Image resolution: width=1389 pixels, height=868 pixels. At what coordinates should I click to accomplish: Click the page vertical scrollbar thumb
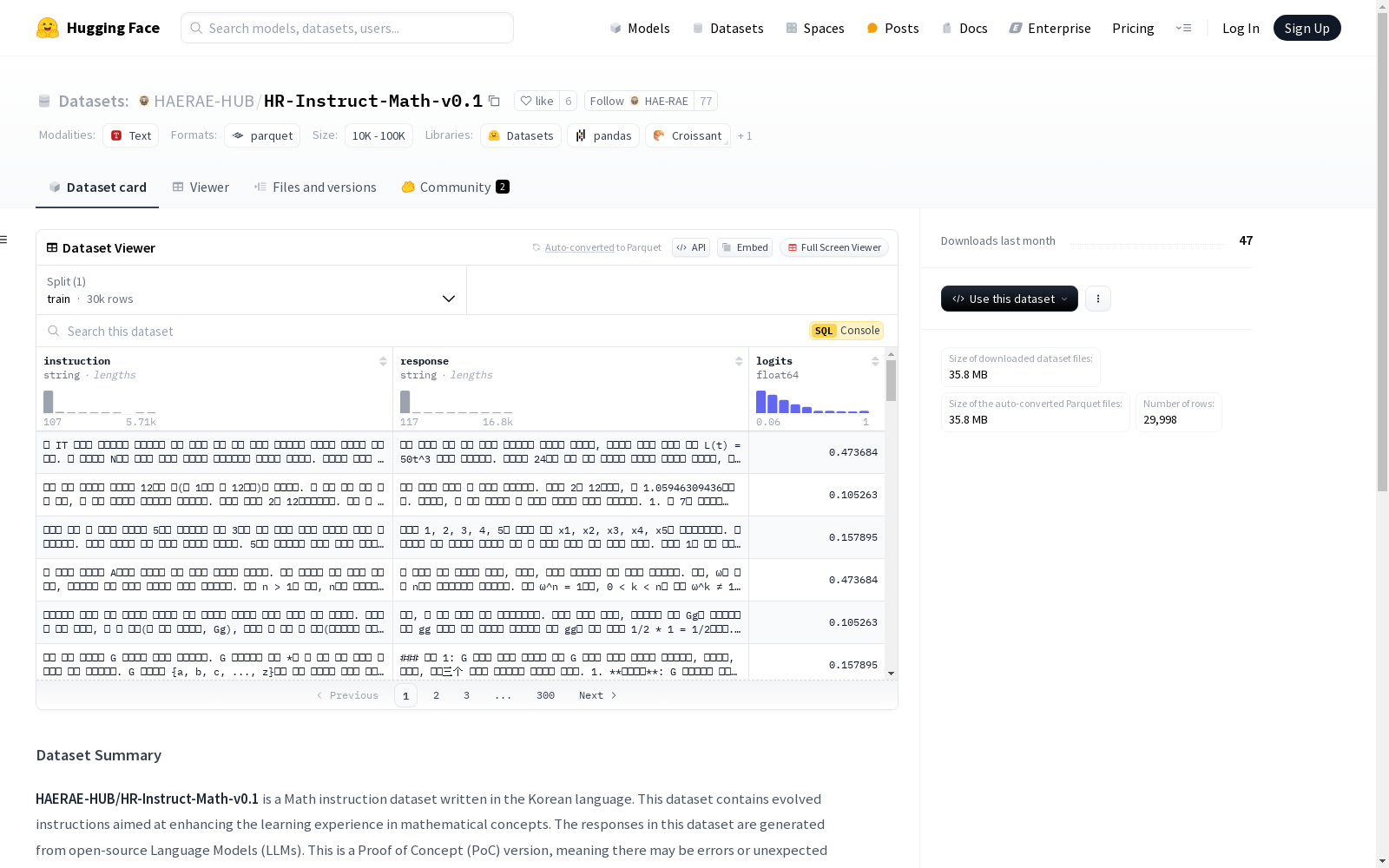(1382, 252)
